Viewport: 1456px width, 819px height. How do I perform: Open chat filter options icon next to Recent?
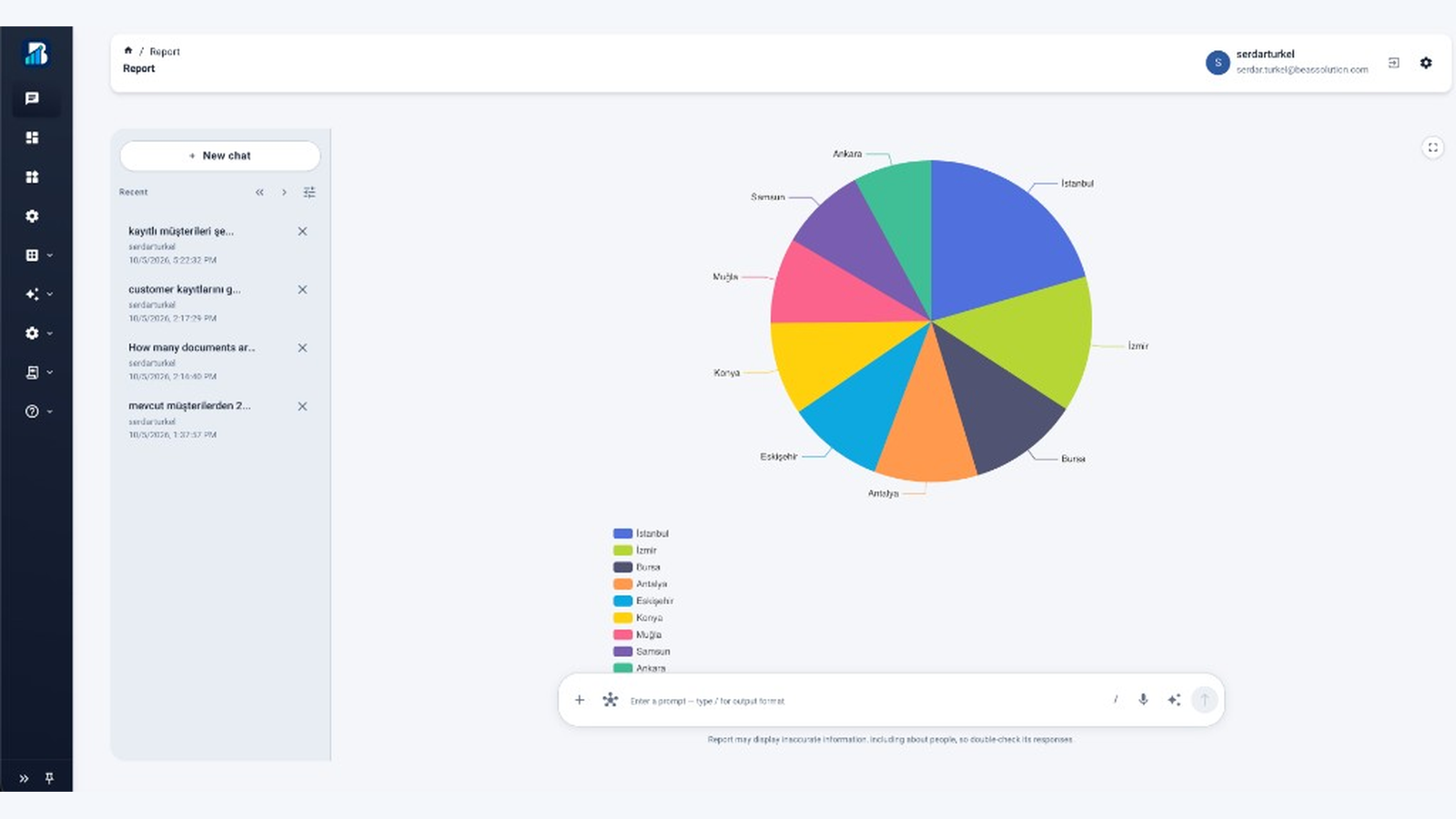[x=309, y=192]
